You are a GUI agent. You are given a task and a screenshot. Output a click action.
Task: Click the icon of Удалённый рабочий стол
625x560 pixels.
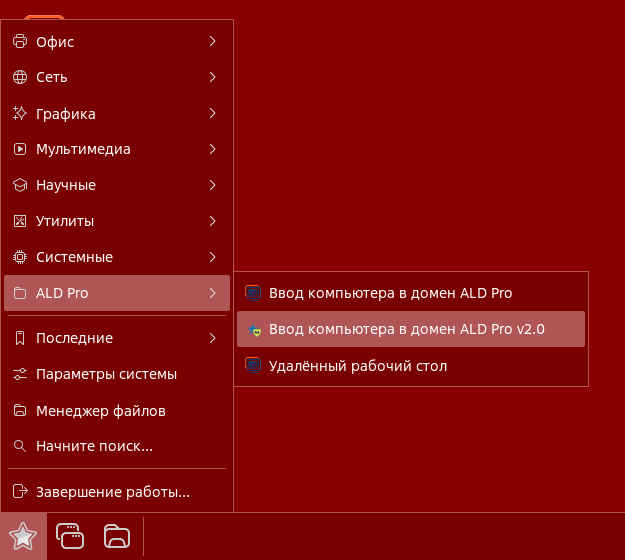[253, 365]
